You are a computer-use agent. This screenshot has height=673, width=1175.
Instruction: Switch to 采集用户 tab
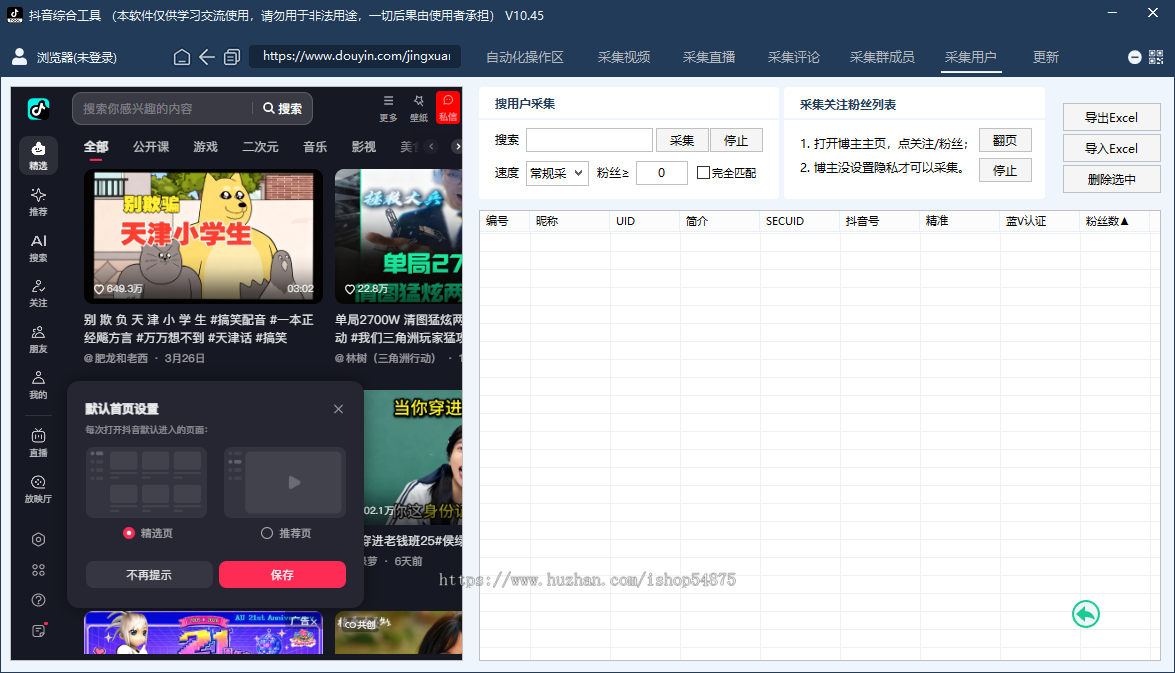(971, 58)
